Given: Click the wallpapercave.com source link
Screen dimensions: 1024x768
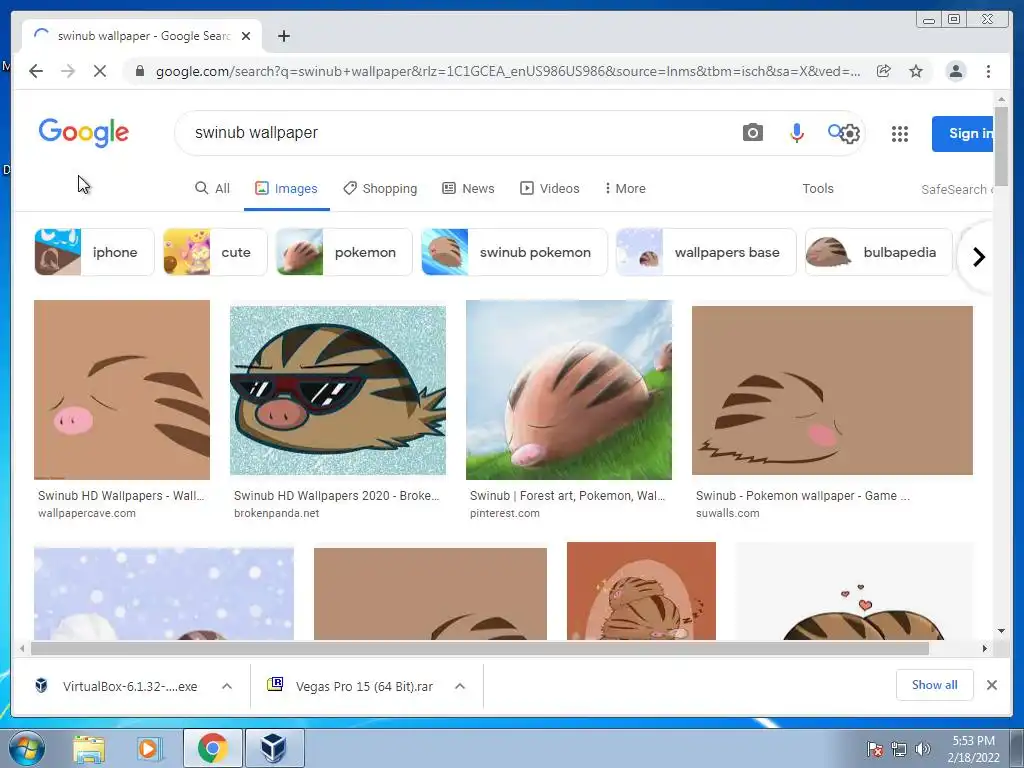Looking at the screenshot, I should pos(87,513).
